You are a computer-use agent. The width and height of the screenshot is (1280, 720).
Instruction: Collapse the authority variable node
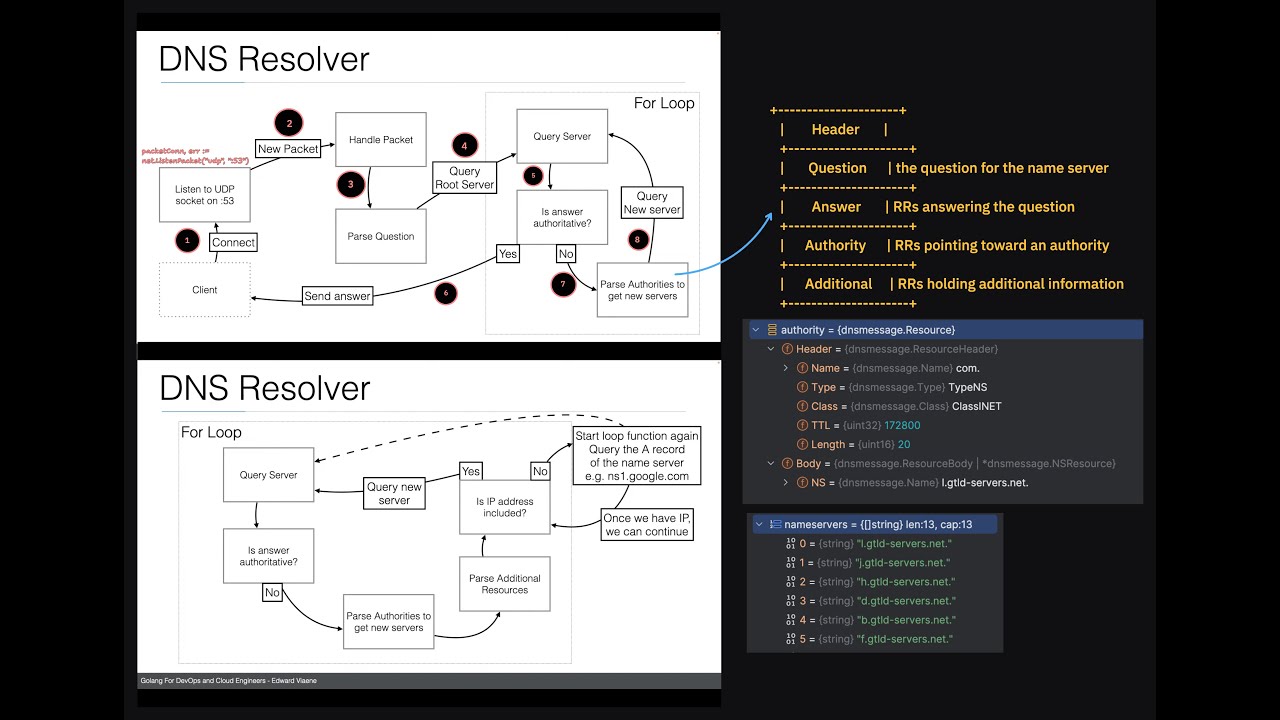[756, 330]
